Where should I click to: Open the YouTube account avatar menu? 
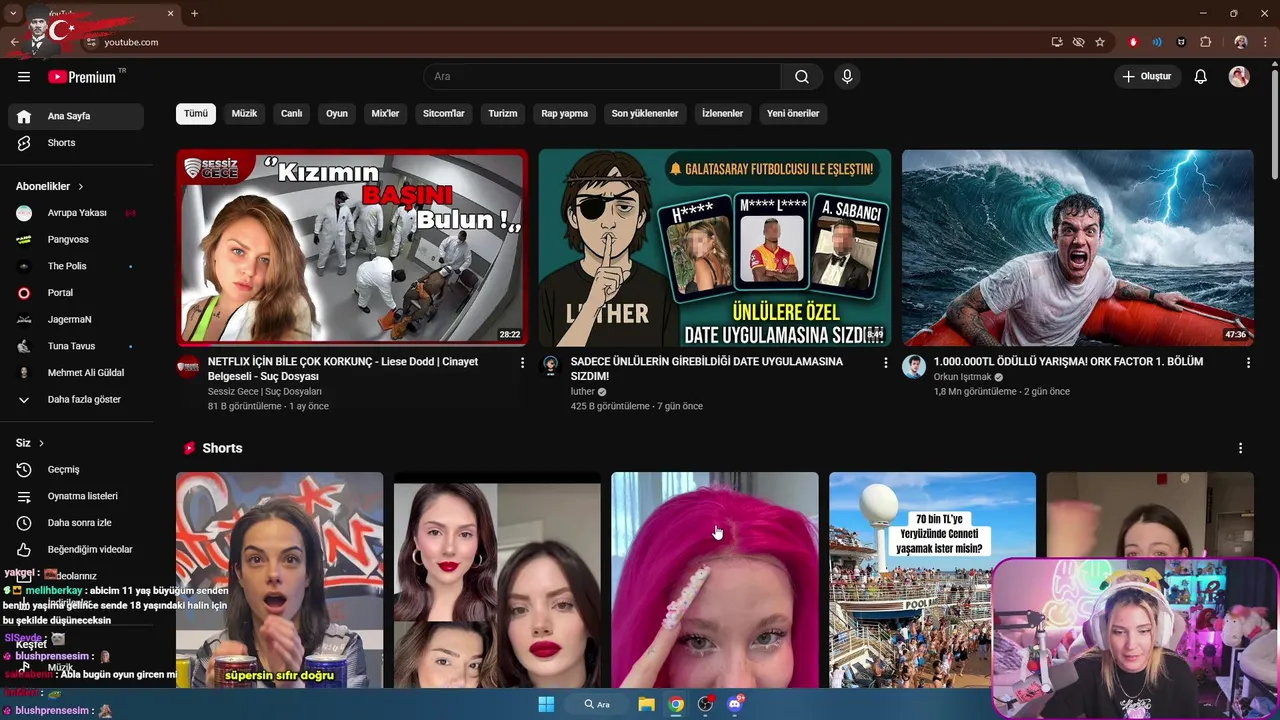pos(1239,77)
